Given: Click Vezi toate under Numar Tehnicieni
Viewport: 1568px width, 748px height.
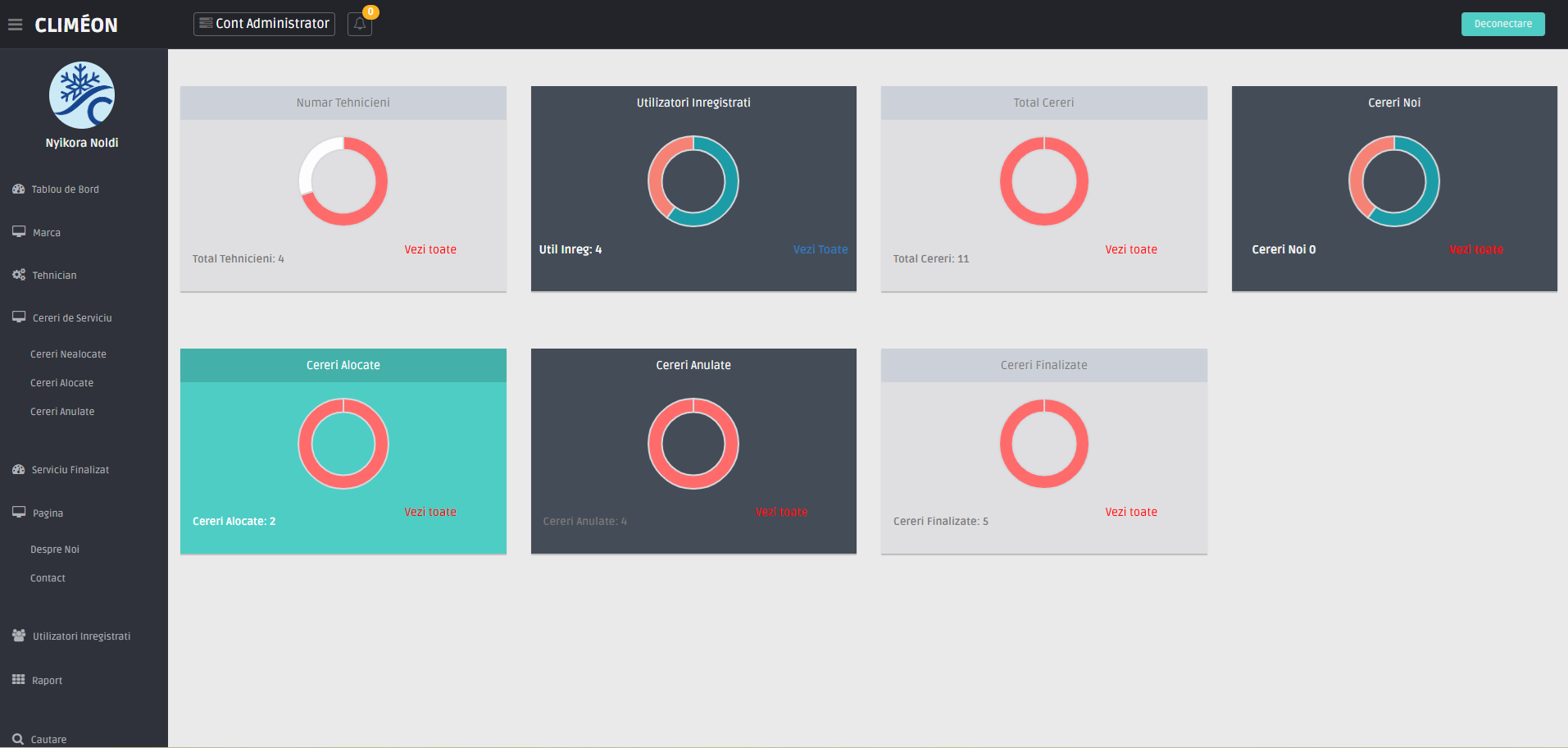Looking at the screenshot, I should pyautogui.click(x=430, y=249).
